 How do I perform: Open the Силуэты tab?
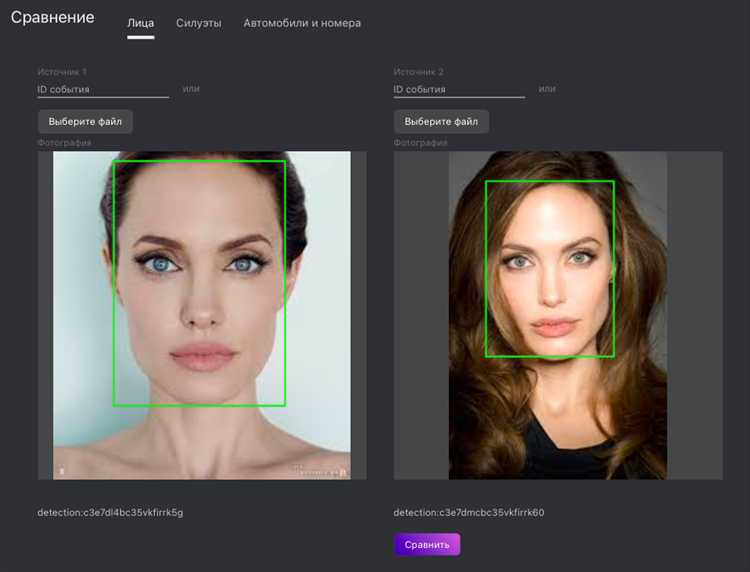pyautogui.click(x=199, y=23)
